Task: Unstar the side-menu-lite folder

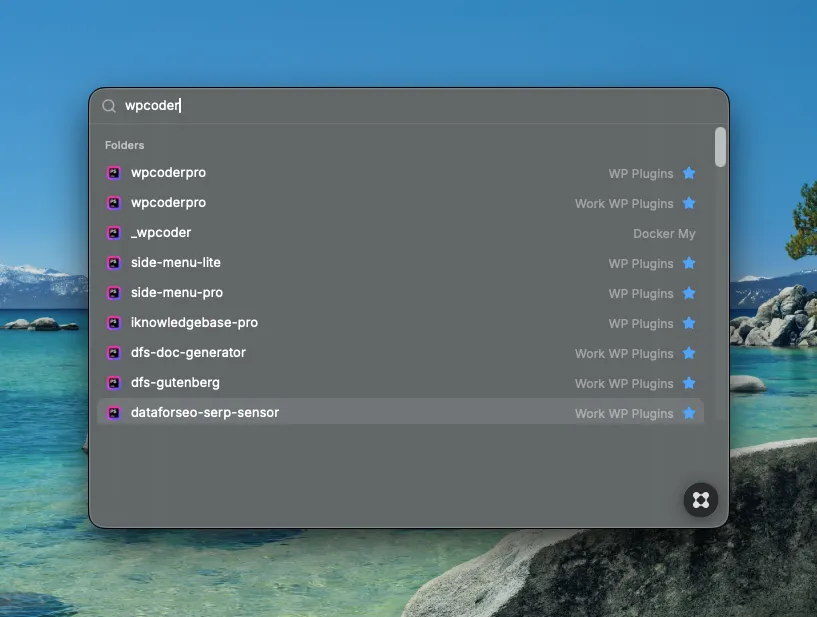Action: coord(689,263)
